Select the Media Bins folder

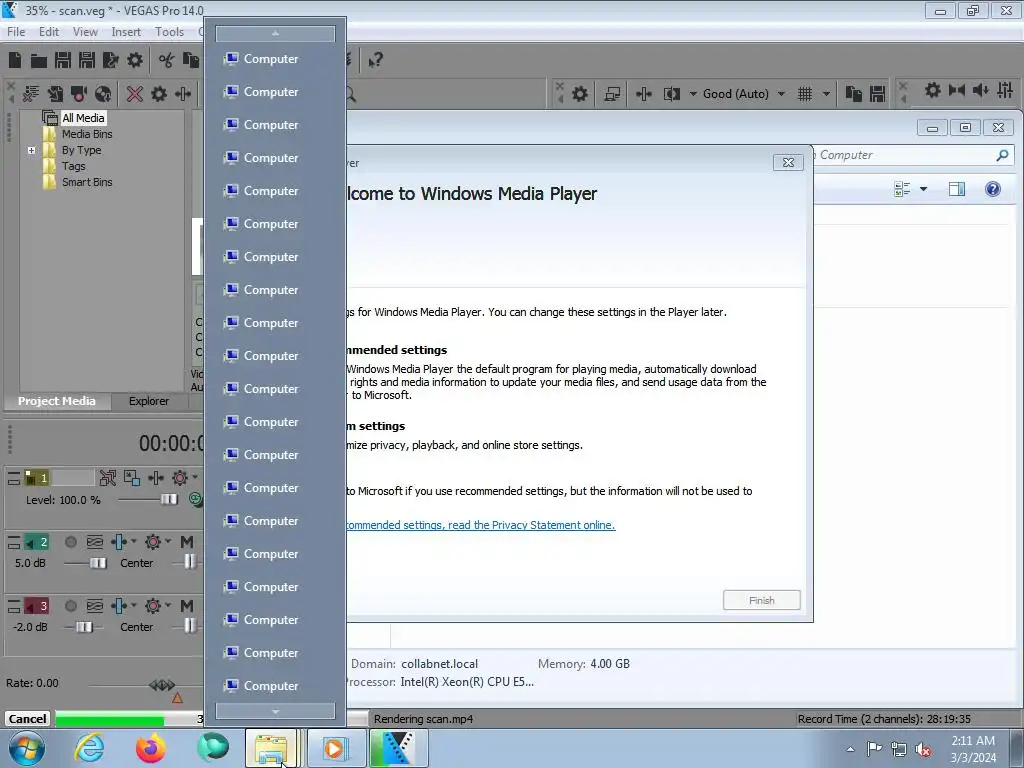pos(87,134)
